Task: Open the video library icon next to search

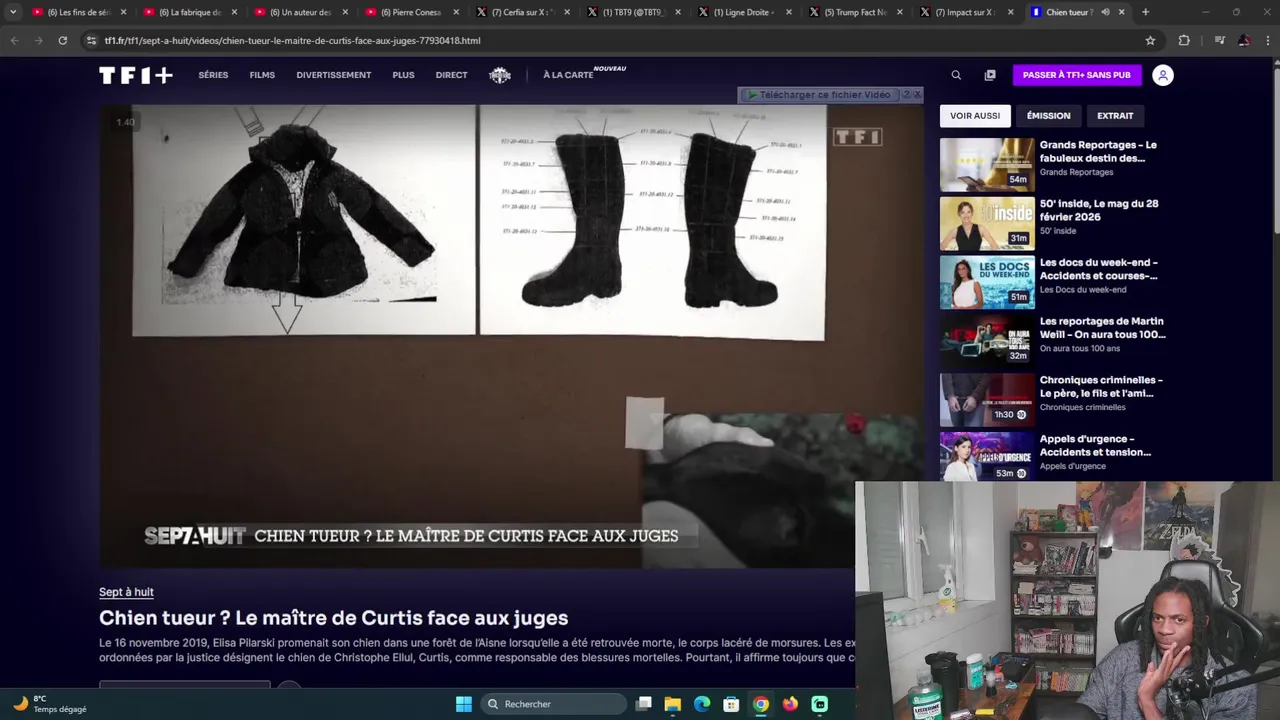Action: (x=990, y=75)
